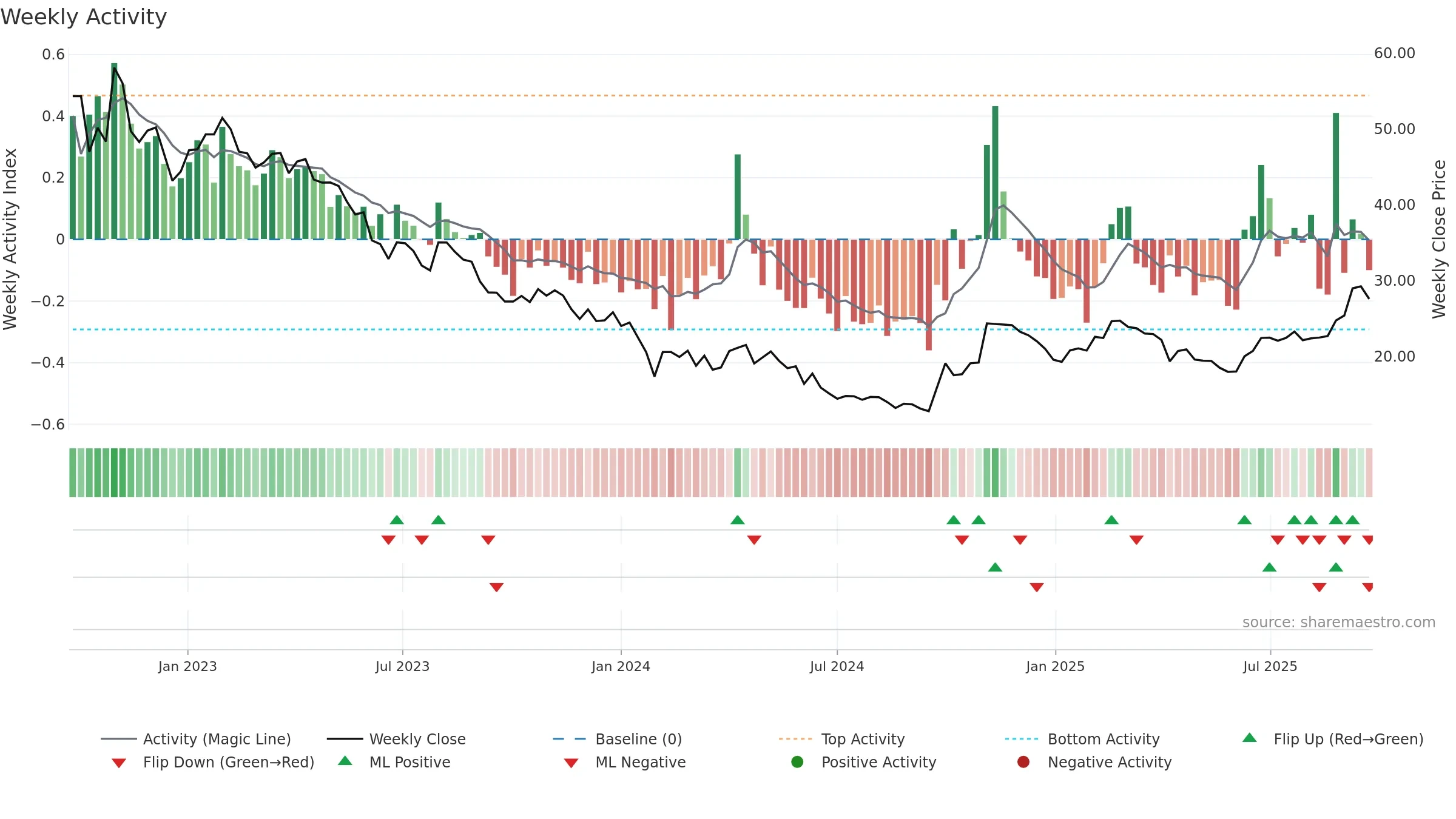Click the Jul 2025 axis label
Screen dimensions: 1456x819
1270,666
